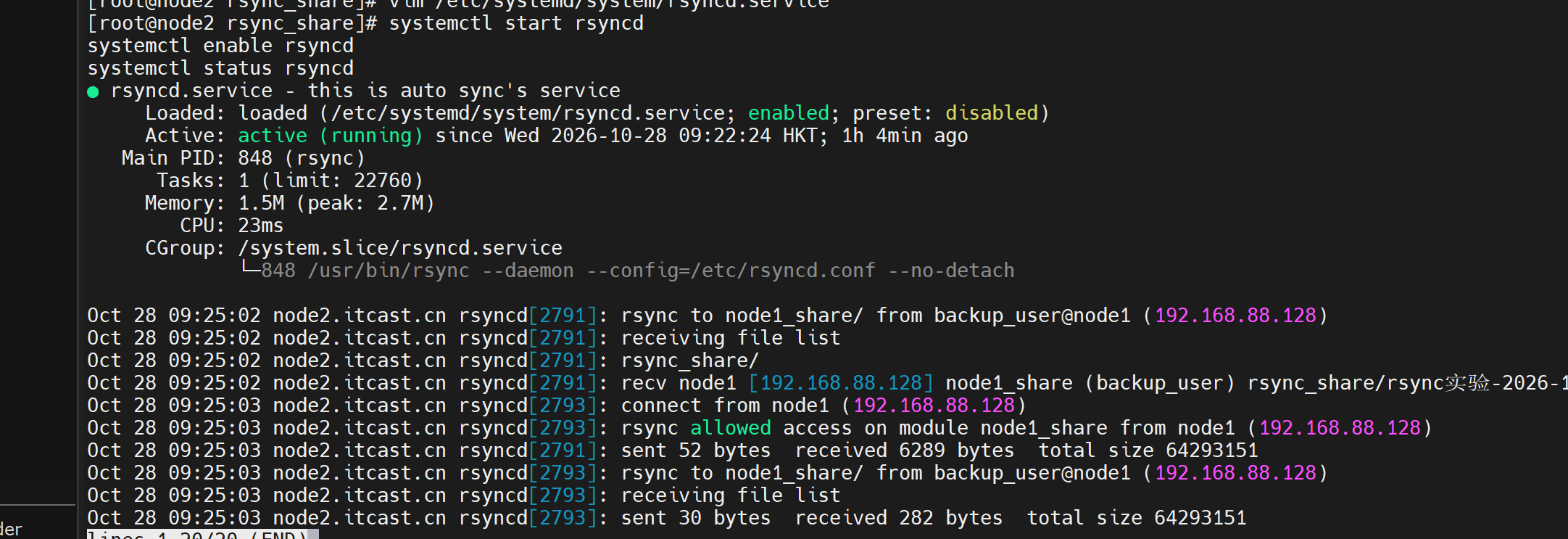The image size is (1568, 539).
Task: Click "backup_user@node1" in the 09:25:03 log line
Action: (x=1032, y=473)
